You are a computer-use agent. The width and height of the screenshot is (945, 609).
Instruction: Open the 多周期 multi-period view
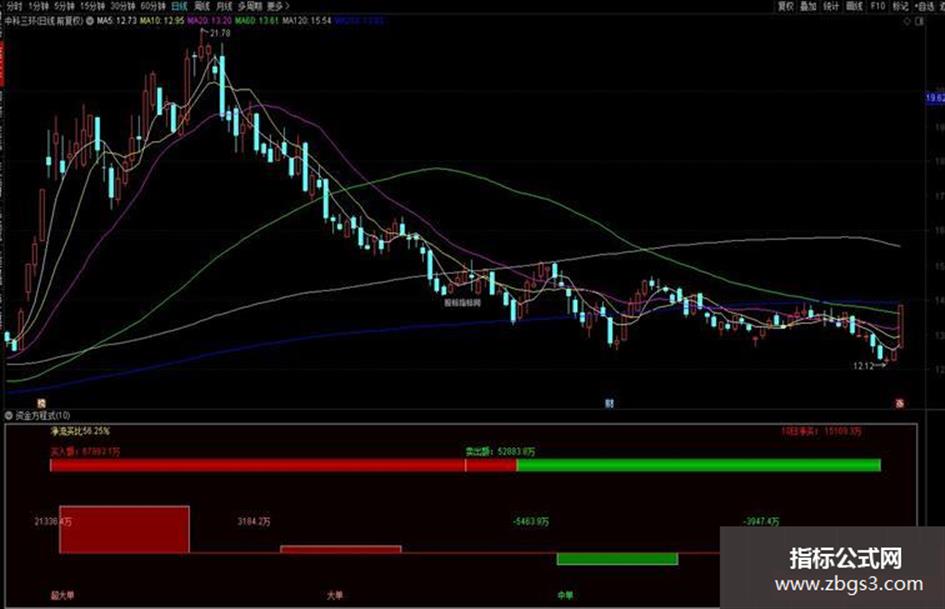(x=250, y=6)
